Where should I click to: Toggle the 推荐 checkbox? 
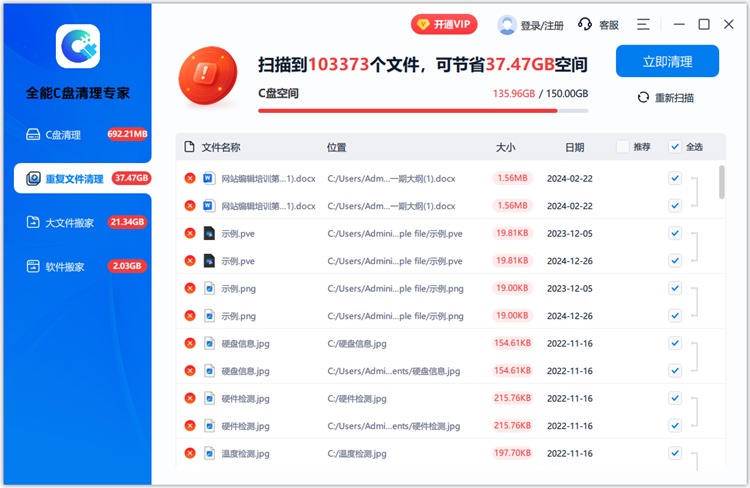click(622, 146)
